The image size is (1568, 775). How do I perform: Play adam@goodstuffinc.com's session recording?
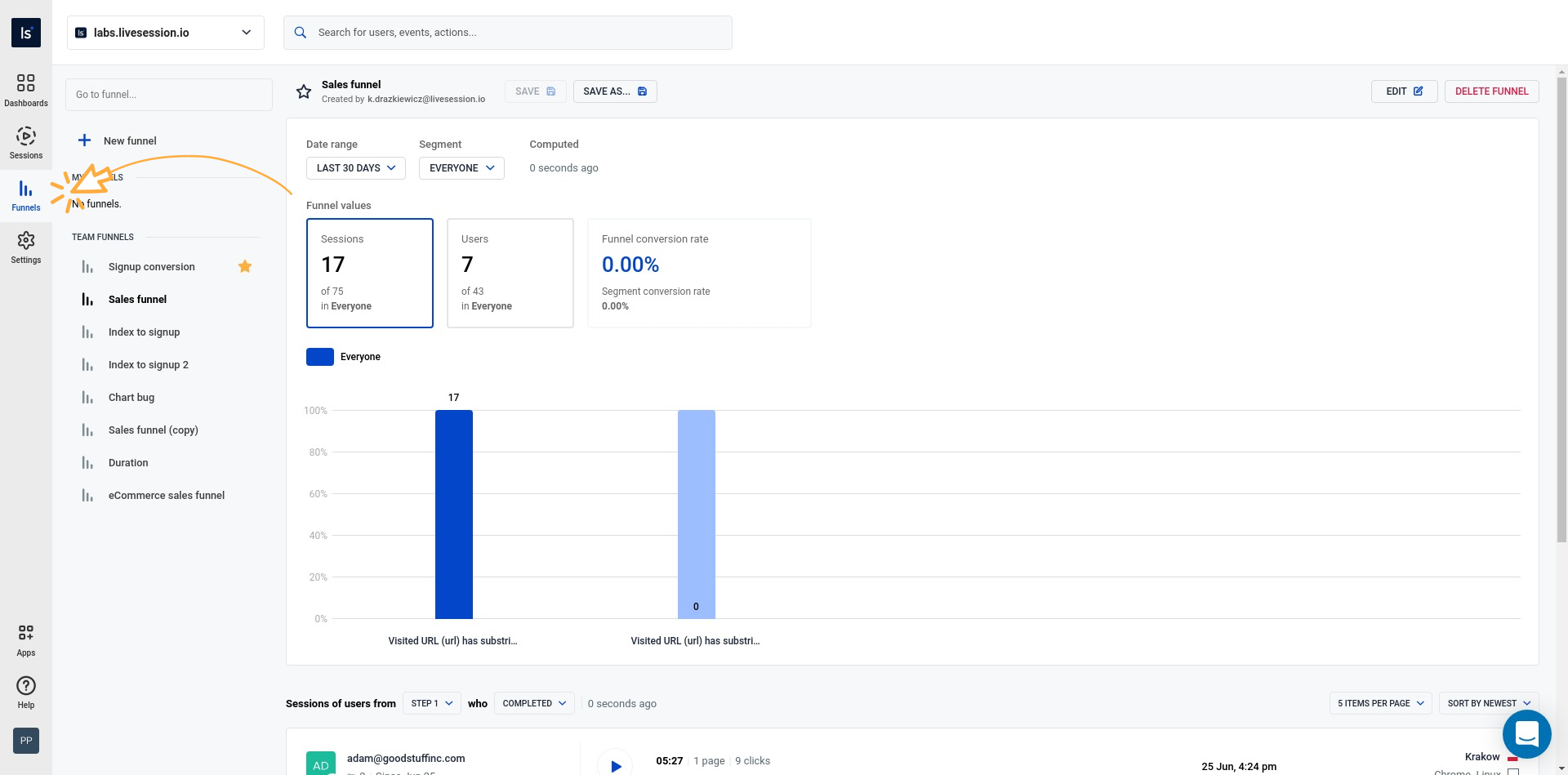615,766
